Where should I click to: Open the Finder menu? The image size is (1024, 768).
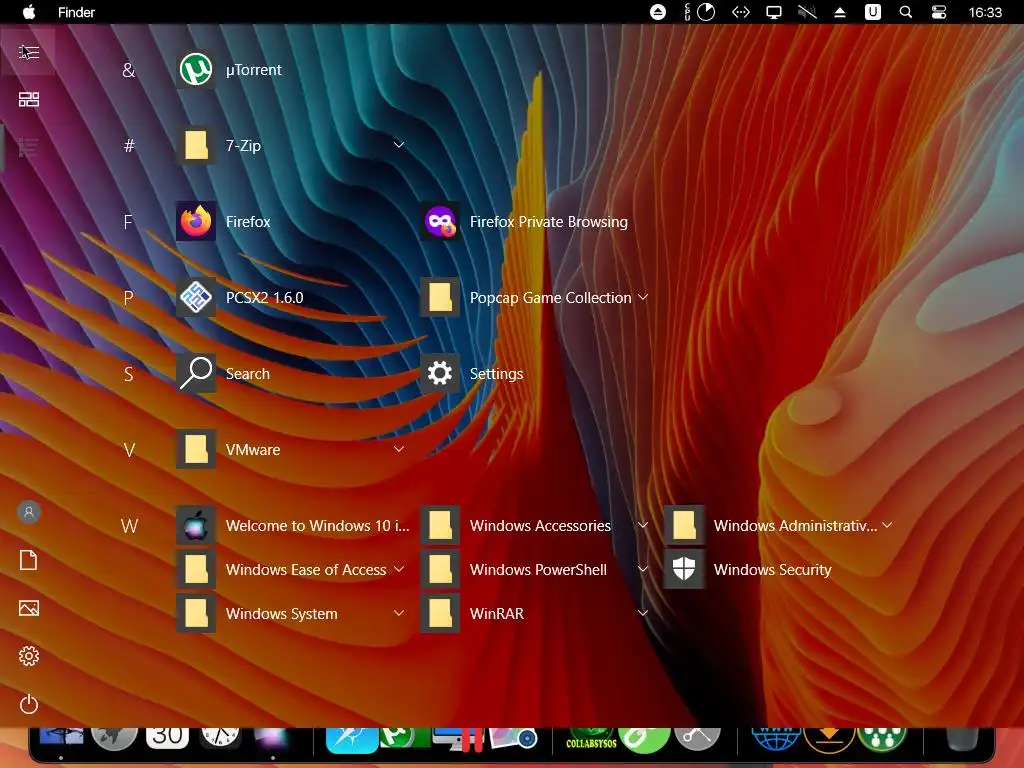tap(76, 12)
